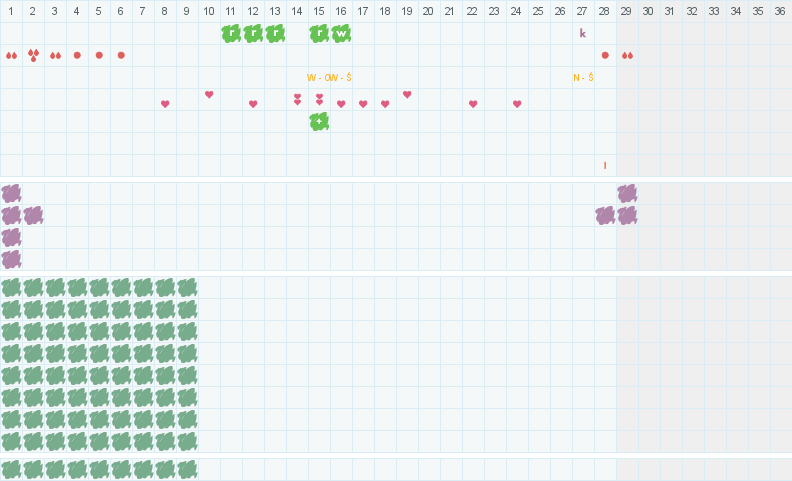Open the 'N - Ś' mucus note
This screenshot has height=481, width=792.
click(583, 77)
